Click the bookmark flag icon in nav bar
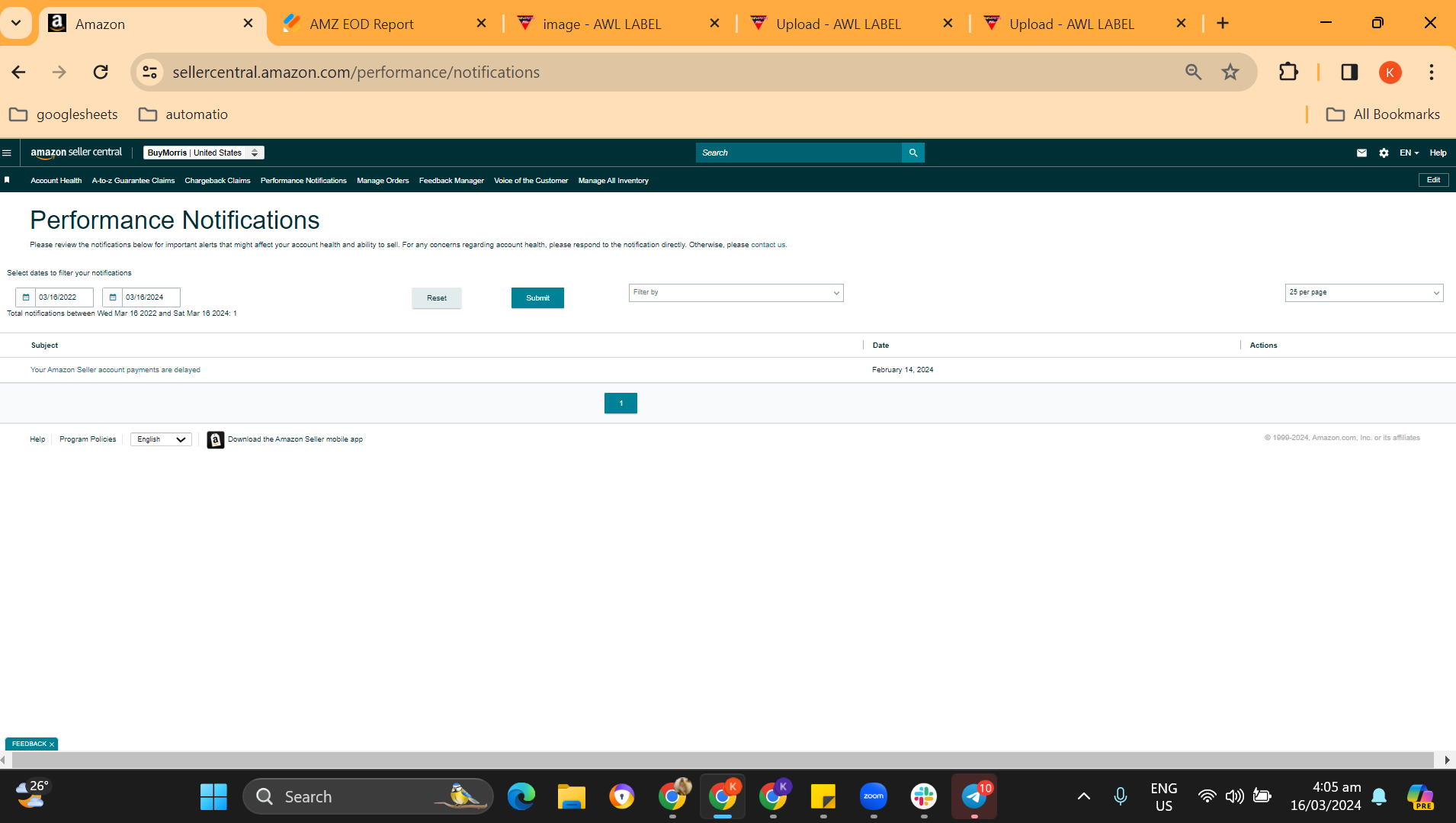The width and height of the screenshot is (1456, 823). coord(7,180)
